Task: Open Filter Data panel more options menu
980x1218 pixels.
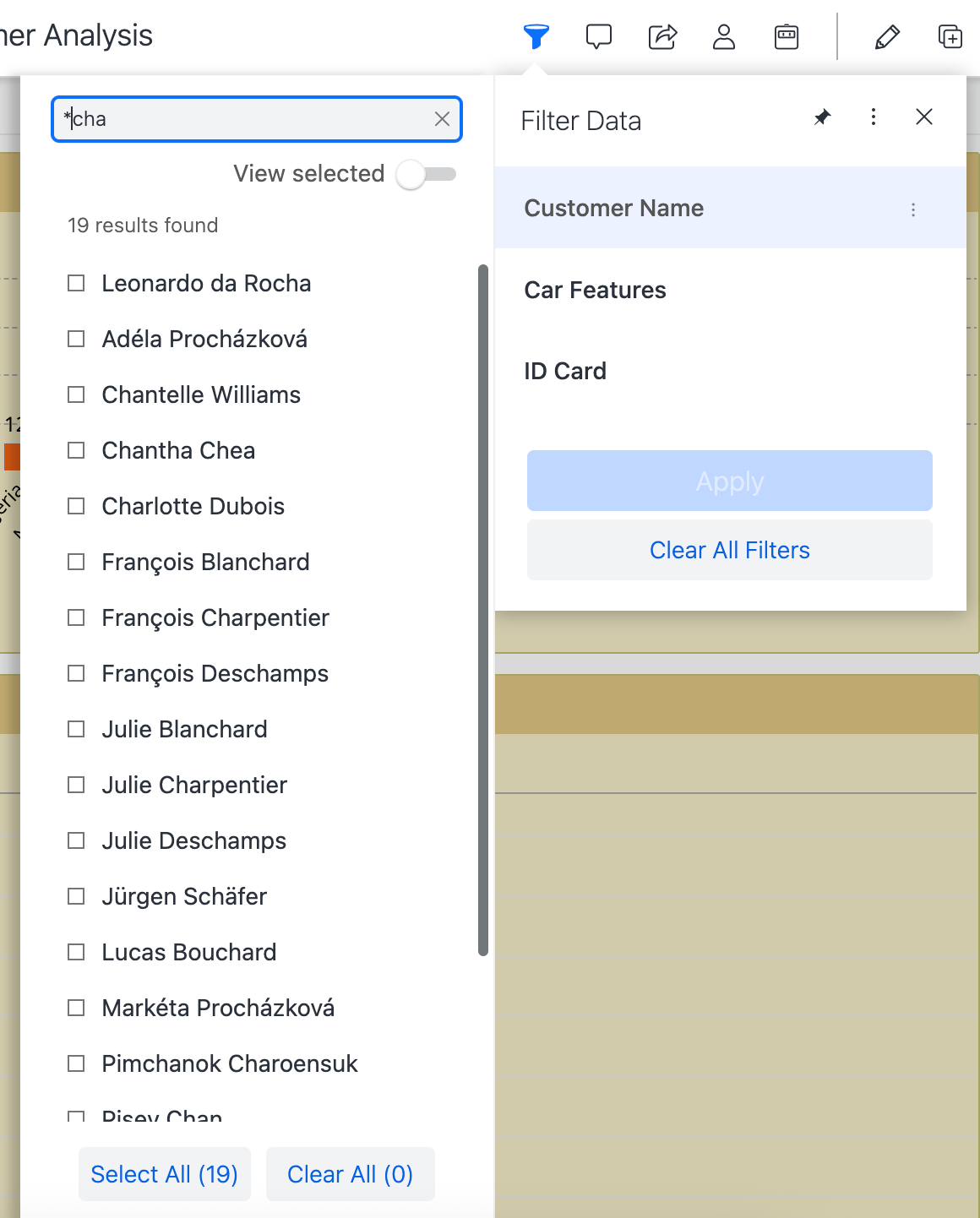Action: 874,117
